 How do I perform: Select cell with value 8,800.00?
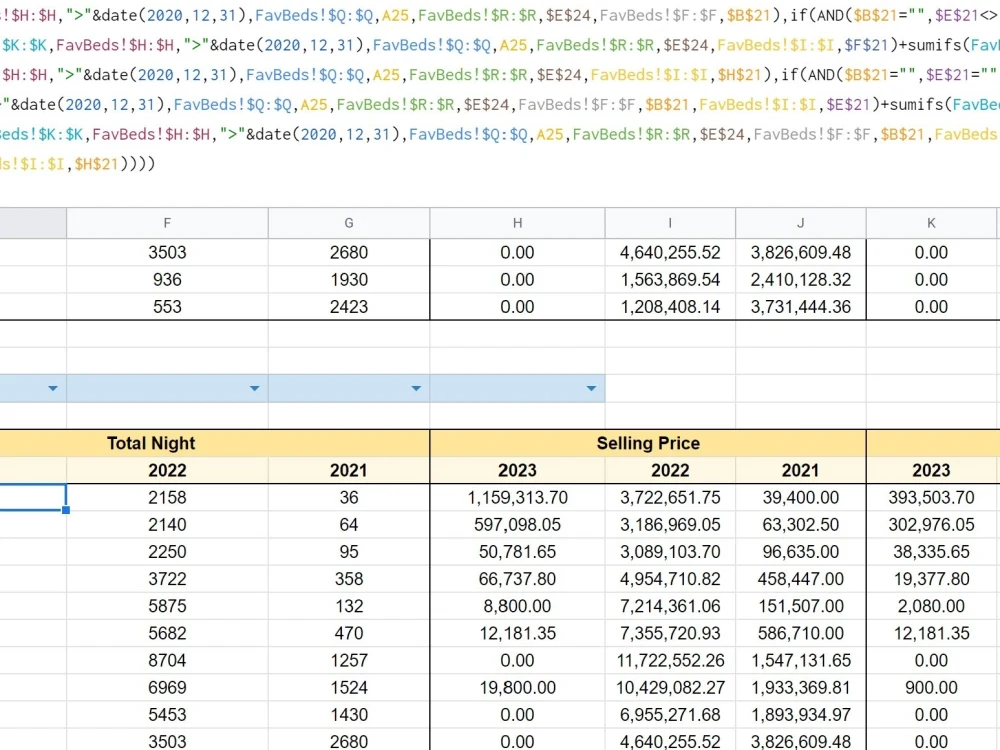pos(517,606)
